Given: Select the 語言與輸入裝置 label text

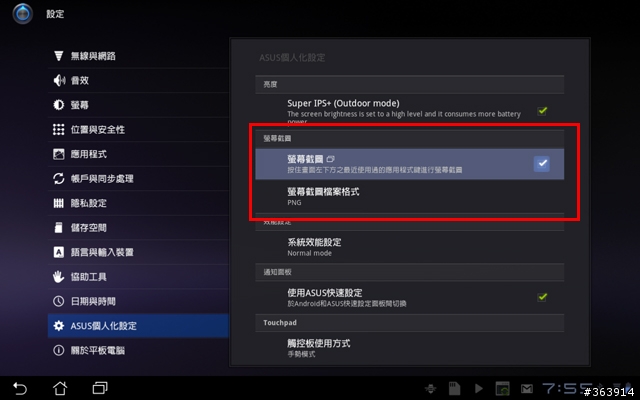Looking at the screenshot, I should (x=102, y=252).
